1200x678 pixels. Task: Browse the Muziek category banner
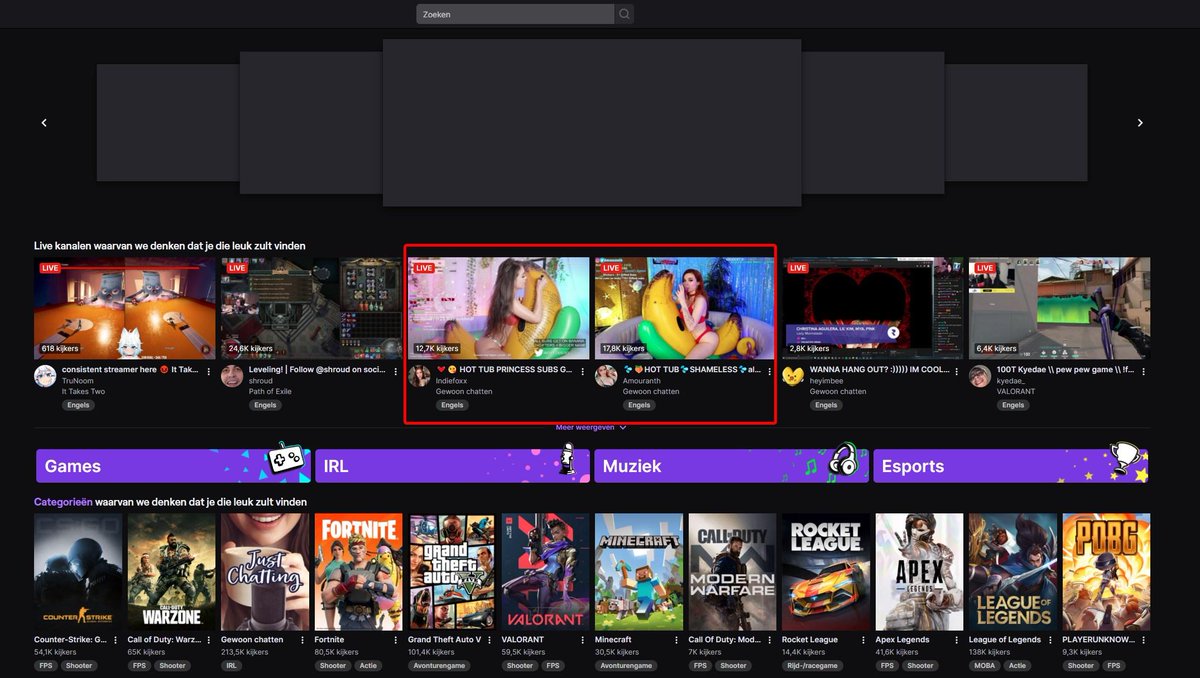[731, 466]
